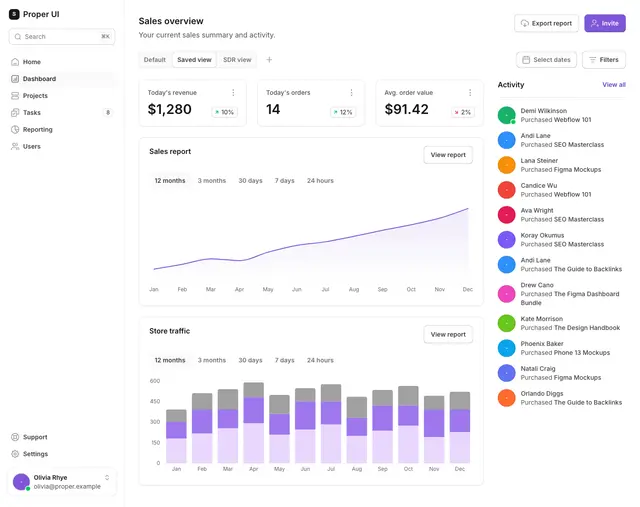Click 'Purchased Phone 13 Mockups' activity text
640x507 pixels.
(x=565, y=353)
